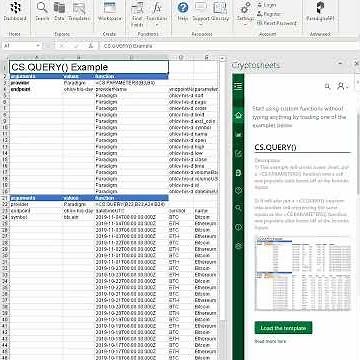Image resolution: width=360 pixels, height=360 pixels.
Task: Follow the Read more here link
Action: (270, 341)
